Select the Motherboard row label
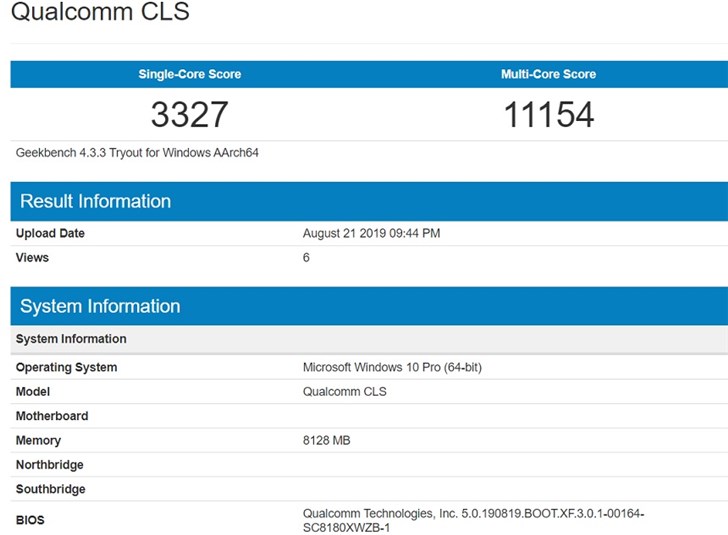The image size is (728, 535). [x=52, y=416]
